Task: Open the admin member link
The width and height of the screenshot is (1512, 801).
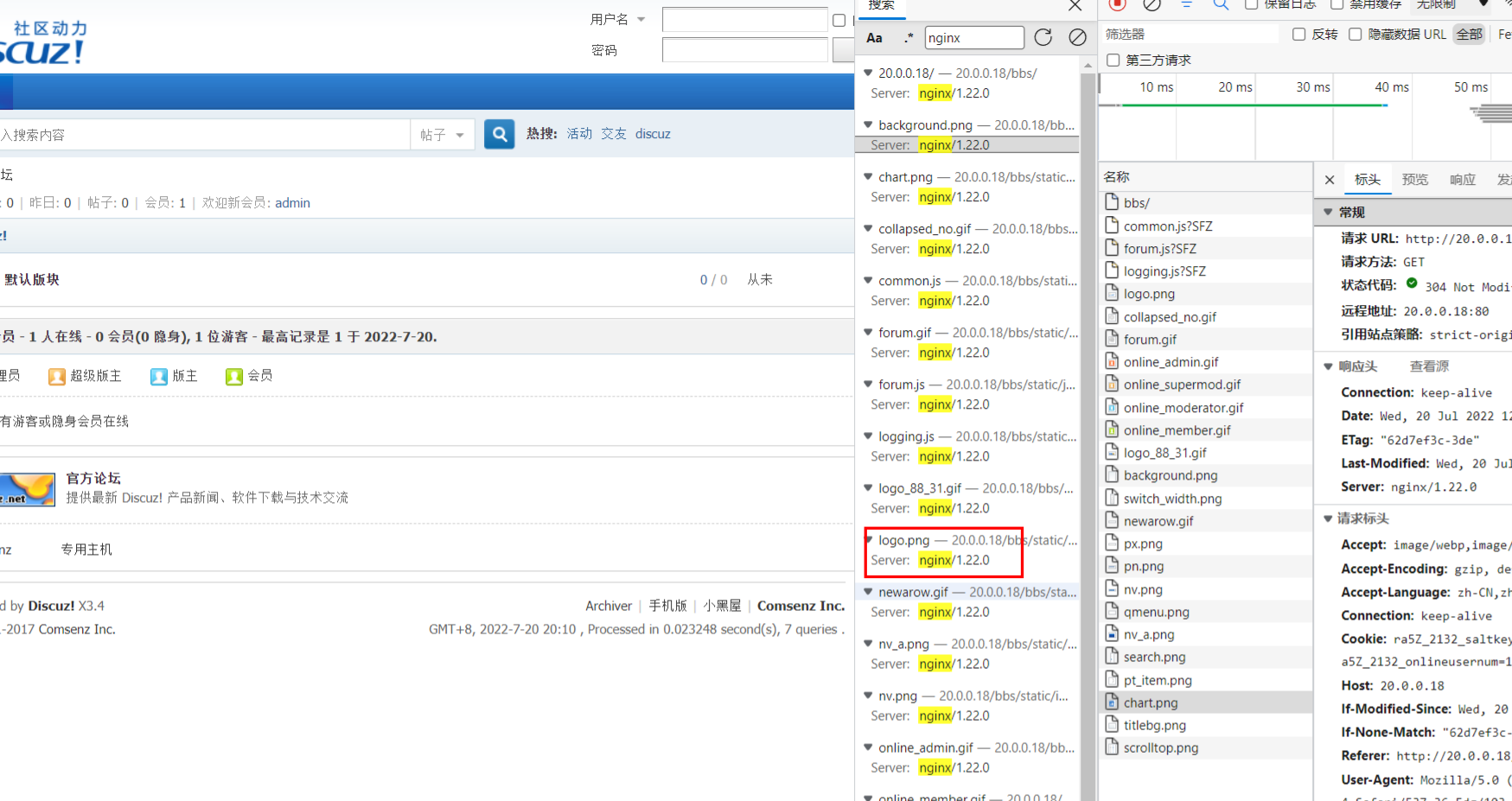Action: point(292,203)
